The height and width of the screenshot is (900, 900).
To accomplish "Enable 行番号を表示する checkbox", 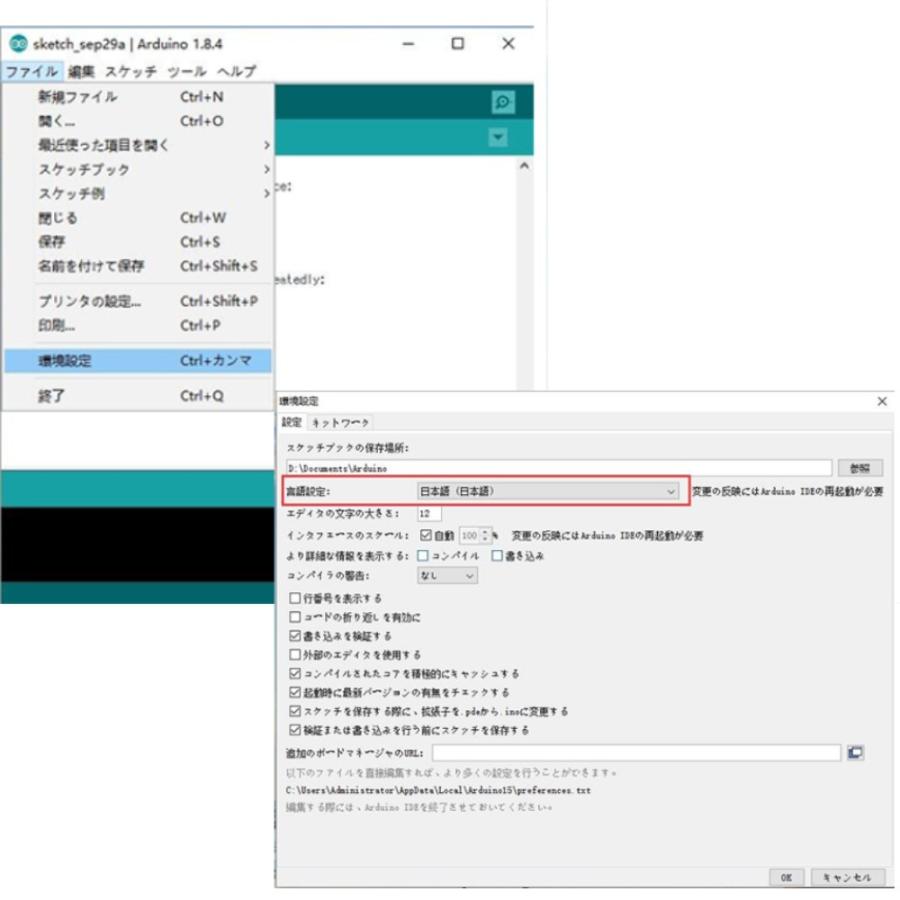I will coord(295,598).
